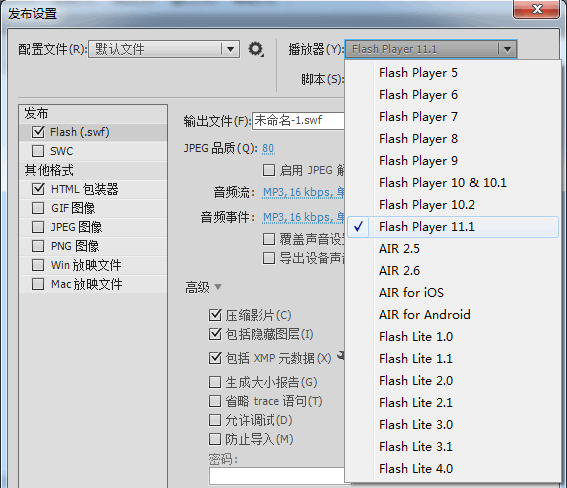Choose AIR for iOS target
The image size is (567, 488).
[x=453, y=293]
